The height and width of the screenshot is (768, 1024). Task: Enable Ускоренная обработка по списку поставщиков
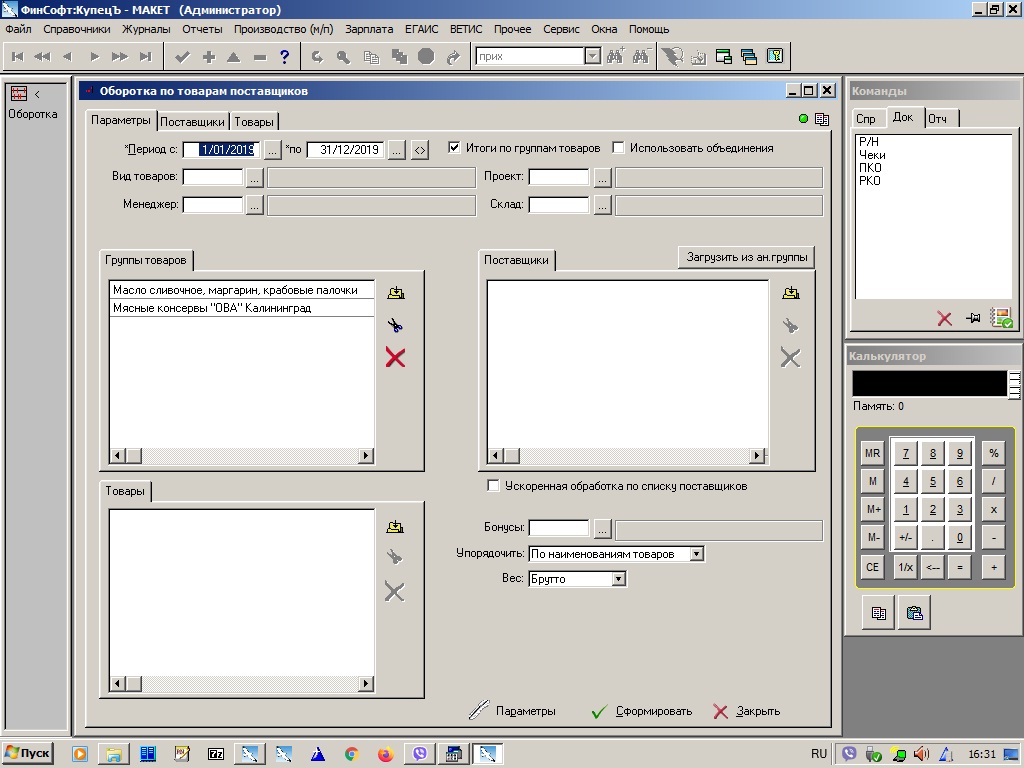click(x=493, y=486)
